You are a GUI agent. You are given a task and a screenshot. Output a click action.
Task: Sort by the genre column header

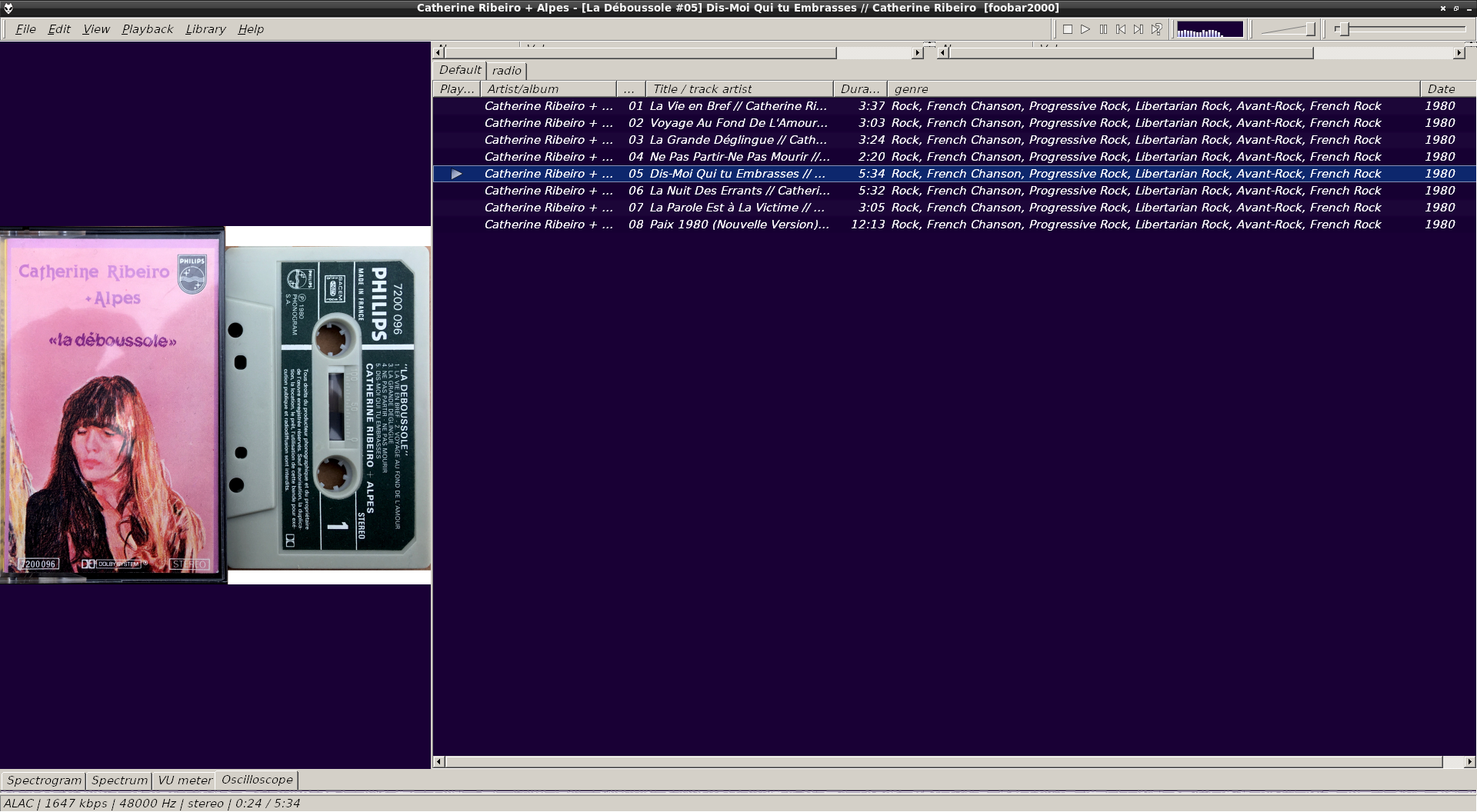point(1153,89)
